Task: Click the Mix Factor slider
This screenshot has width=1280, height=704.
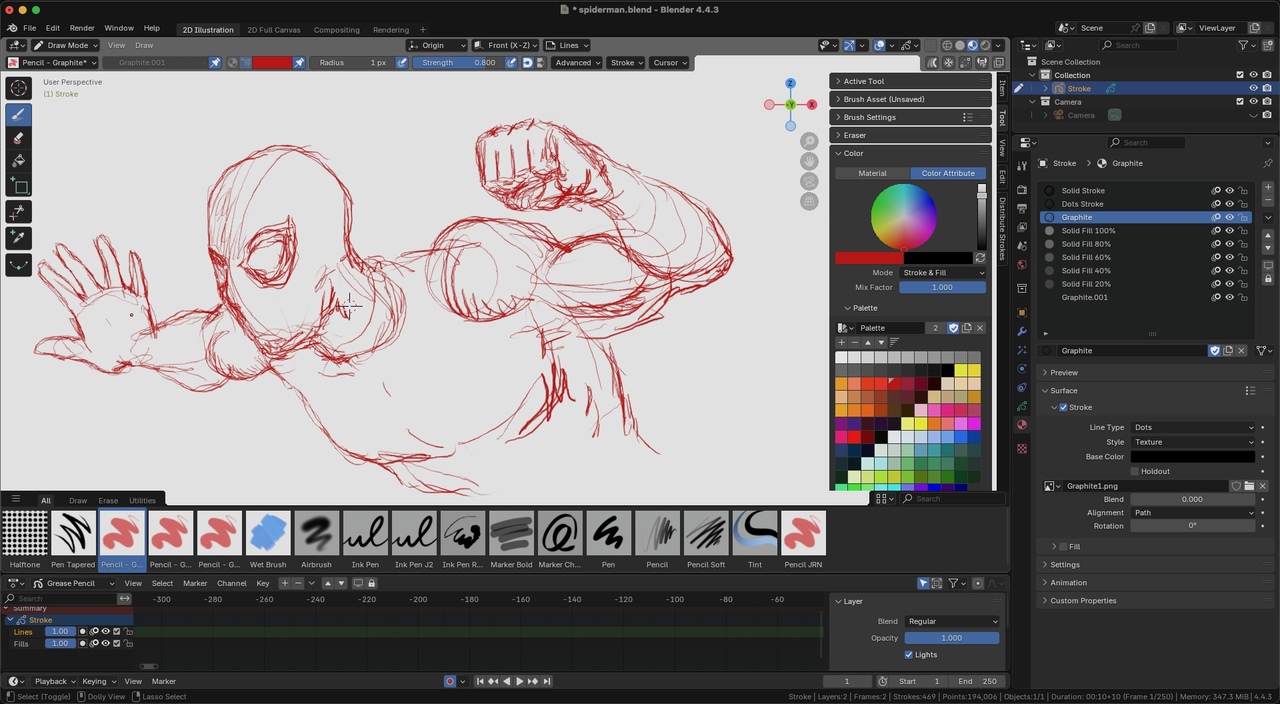Action: coord(943,287)
